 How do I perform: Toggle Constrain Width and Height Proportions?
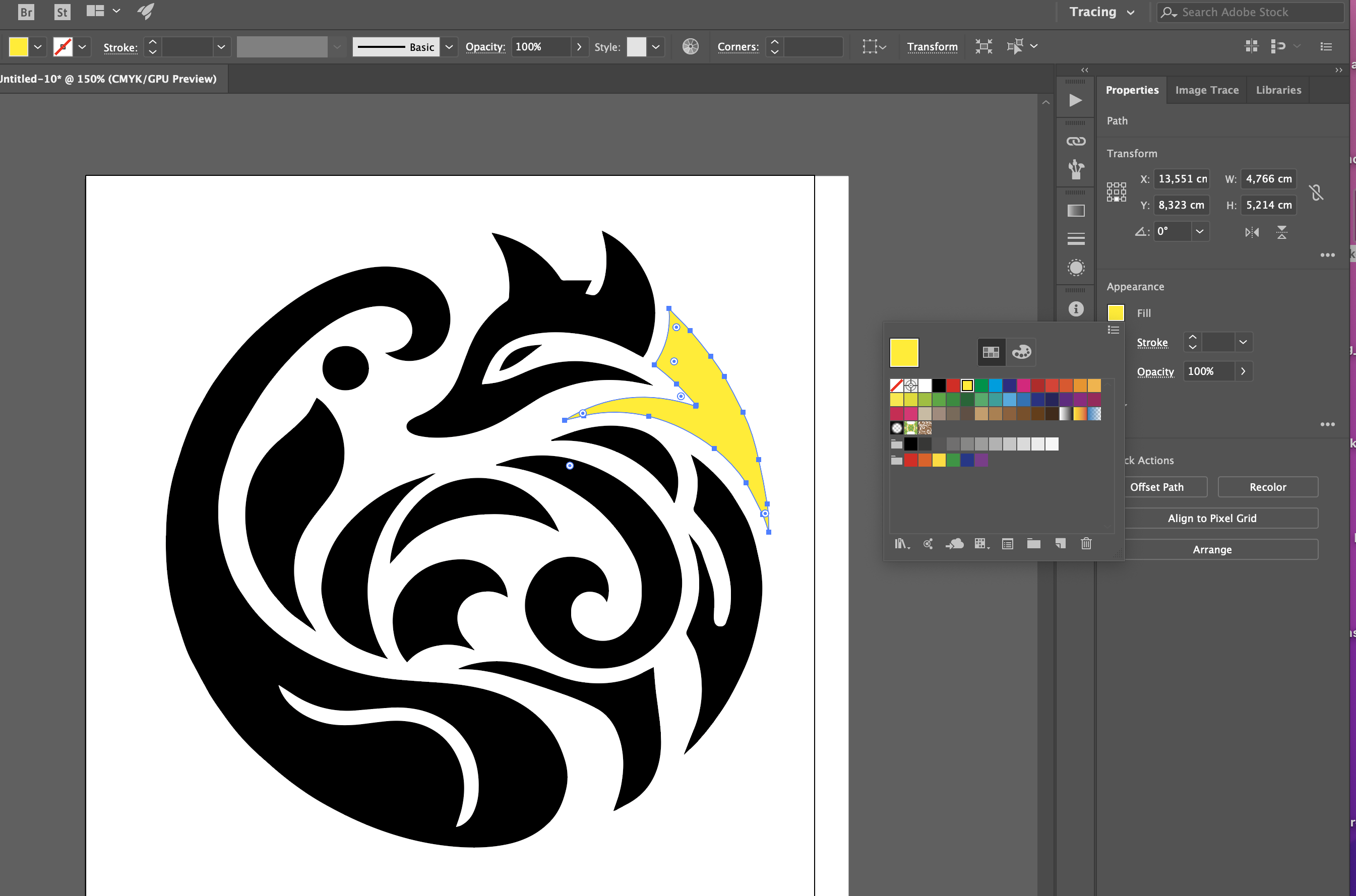click(x=1317, y=192)
